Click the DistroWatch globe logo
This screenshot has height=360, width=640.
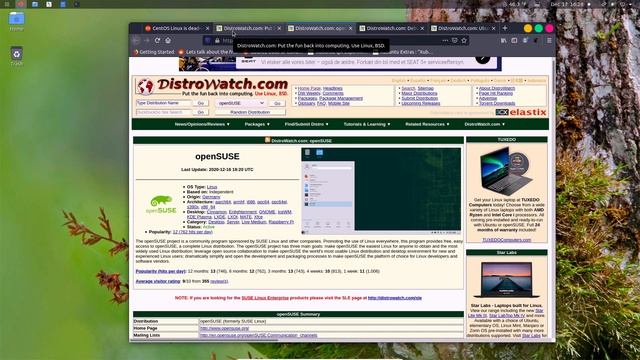(145, 87)
